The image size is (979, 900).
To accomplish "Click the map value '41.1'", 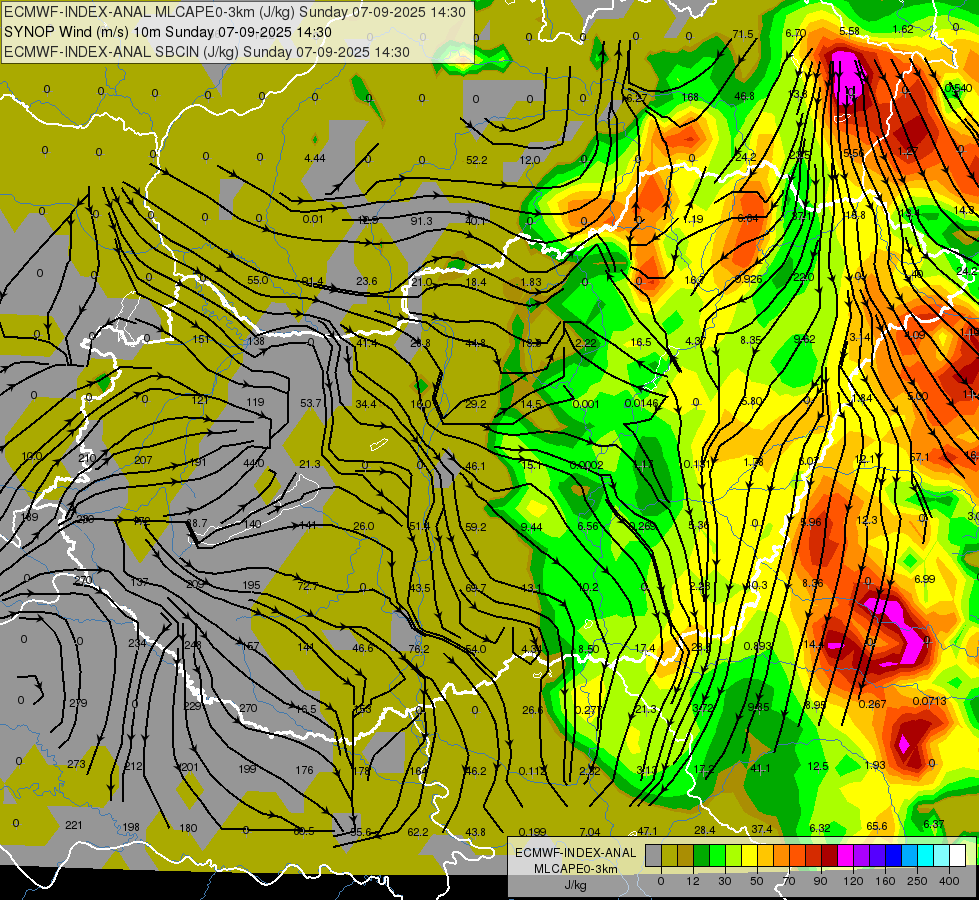I will point(760,769).
